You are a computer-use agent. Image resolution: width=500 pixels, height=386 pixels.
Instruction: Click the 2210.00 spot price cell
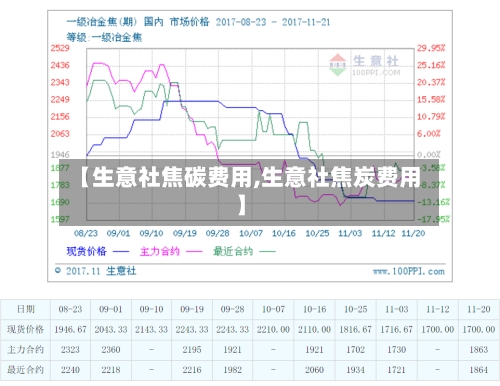click(273, 329)
